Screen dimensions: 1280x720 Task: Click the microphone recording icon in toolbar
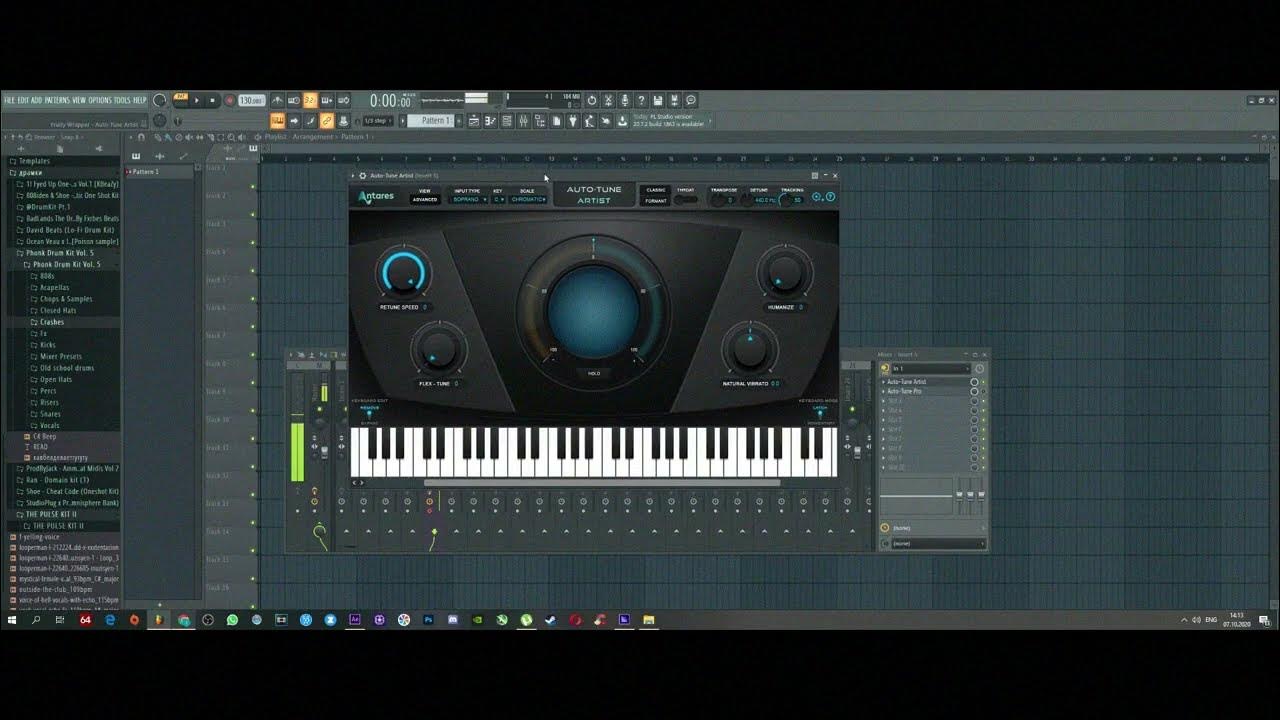[624, 100]
